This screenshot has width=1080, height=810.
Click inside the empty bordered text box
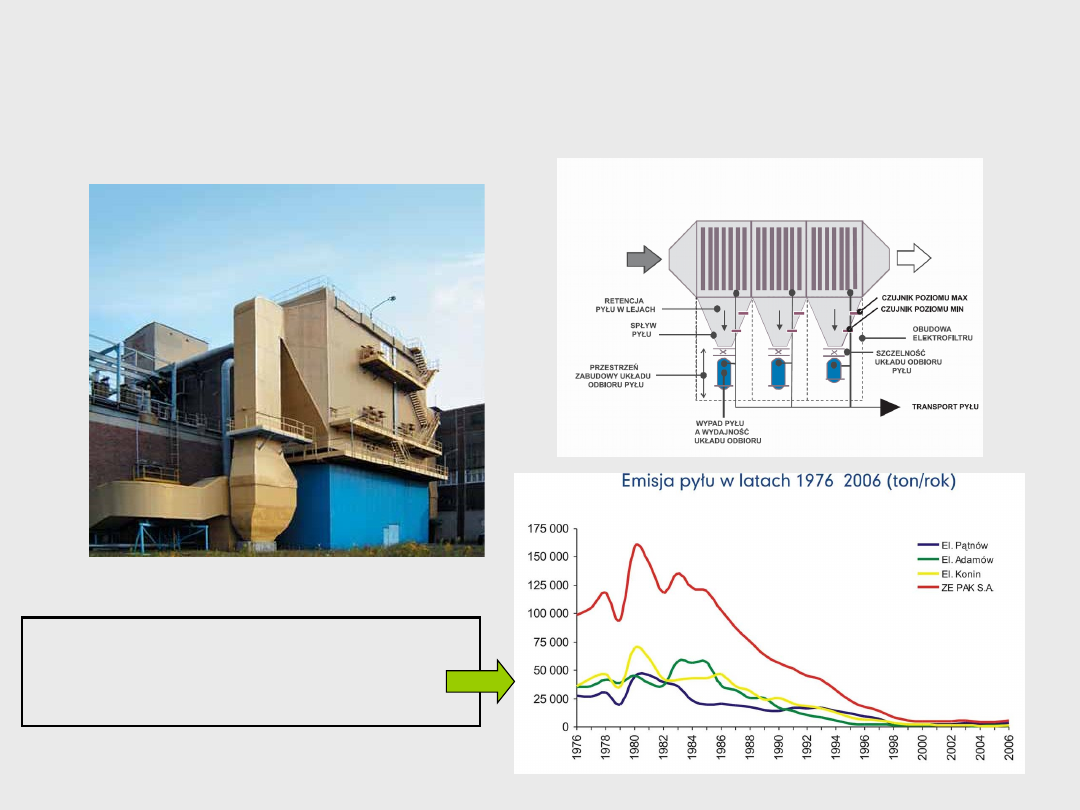[x=251, y=670]
